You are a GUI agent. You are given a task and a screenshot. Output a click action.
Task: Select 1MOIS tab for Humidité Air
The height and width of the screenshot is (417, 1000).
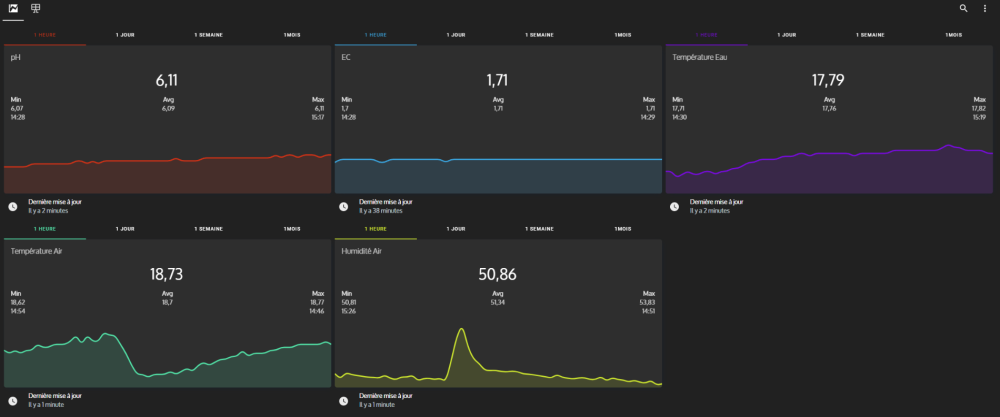[623, 229]
